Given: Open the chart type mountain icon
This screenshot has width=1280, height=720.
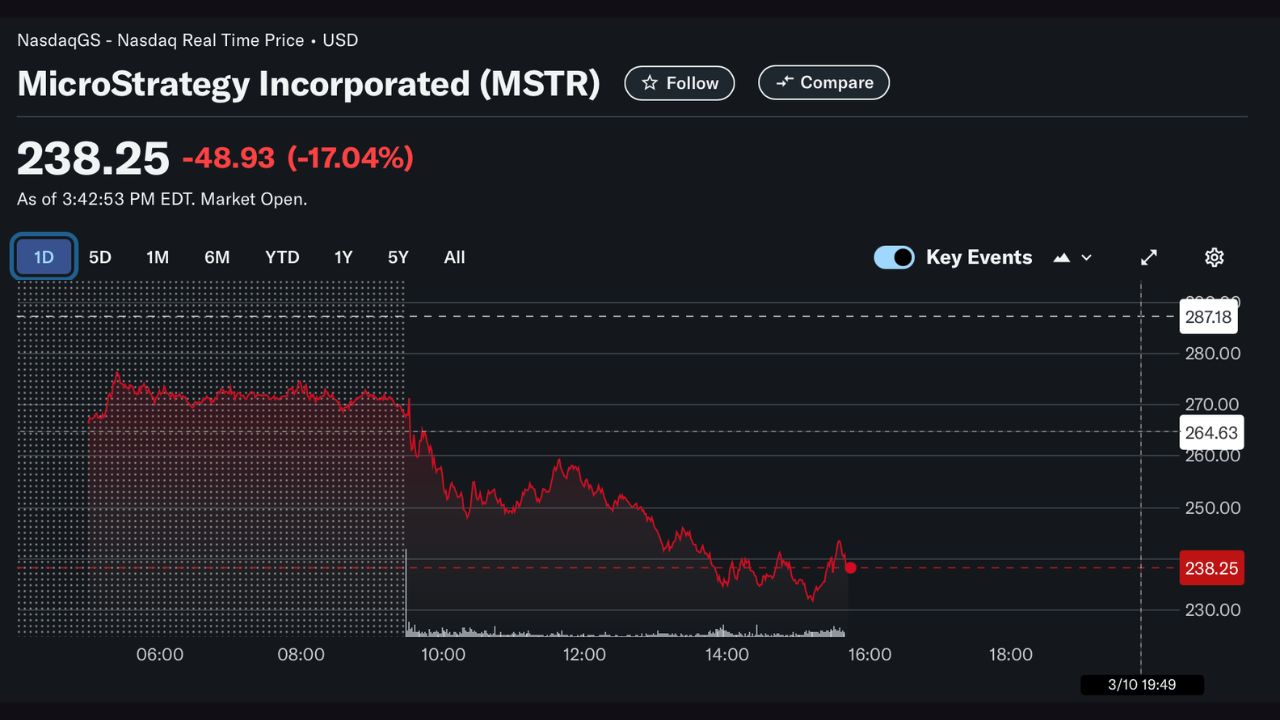Looking at the screenshot, I should coord(1062,258).
